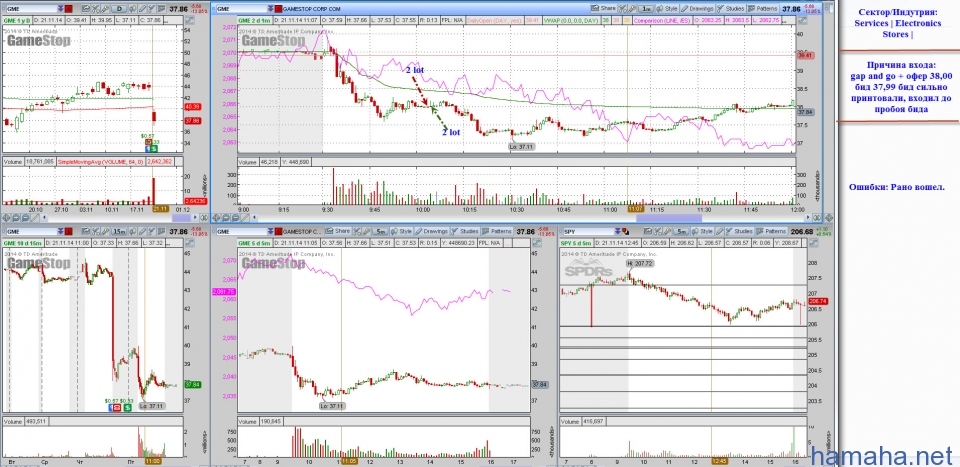
Task: Click scissors icon in GME daily chart toolbar
Action: [96, 9]
